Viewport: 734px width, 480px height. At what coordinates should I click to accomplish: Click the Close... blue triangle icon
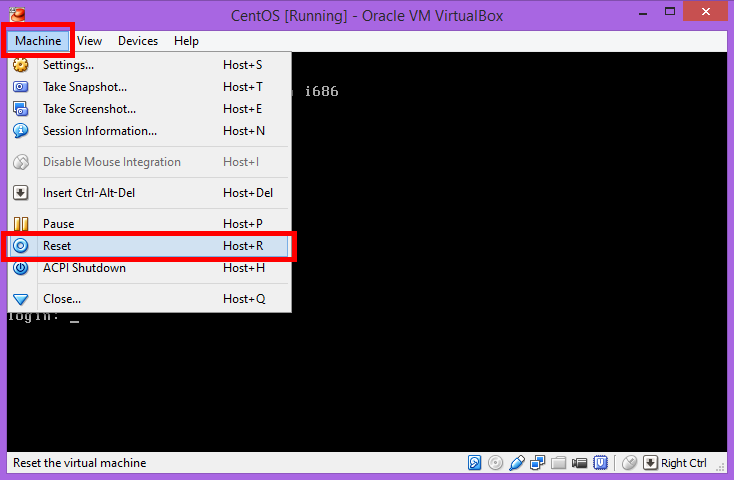pos(21,299)
